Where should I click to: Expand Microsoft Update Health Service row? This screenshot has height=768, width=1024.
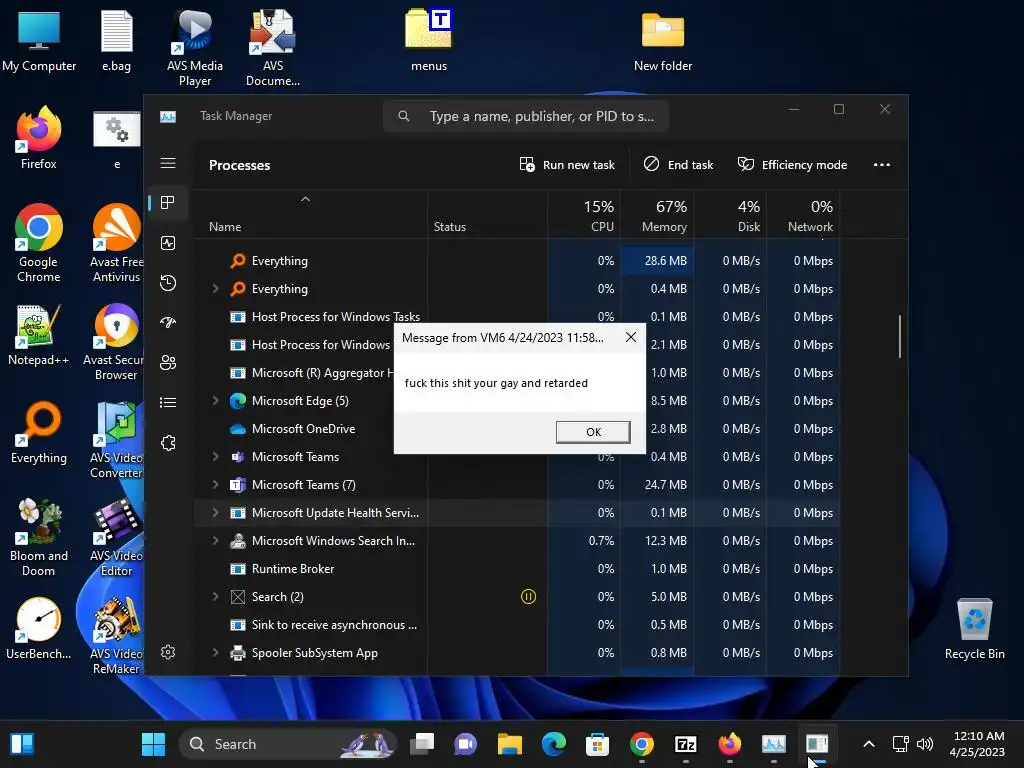point(215,513)
